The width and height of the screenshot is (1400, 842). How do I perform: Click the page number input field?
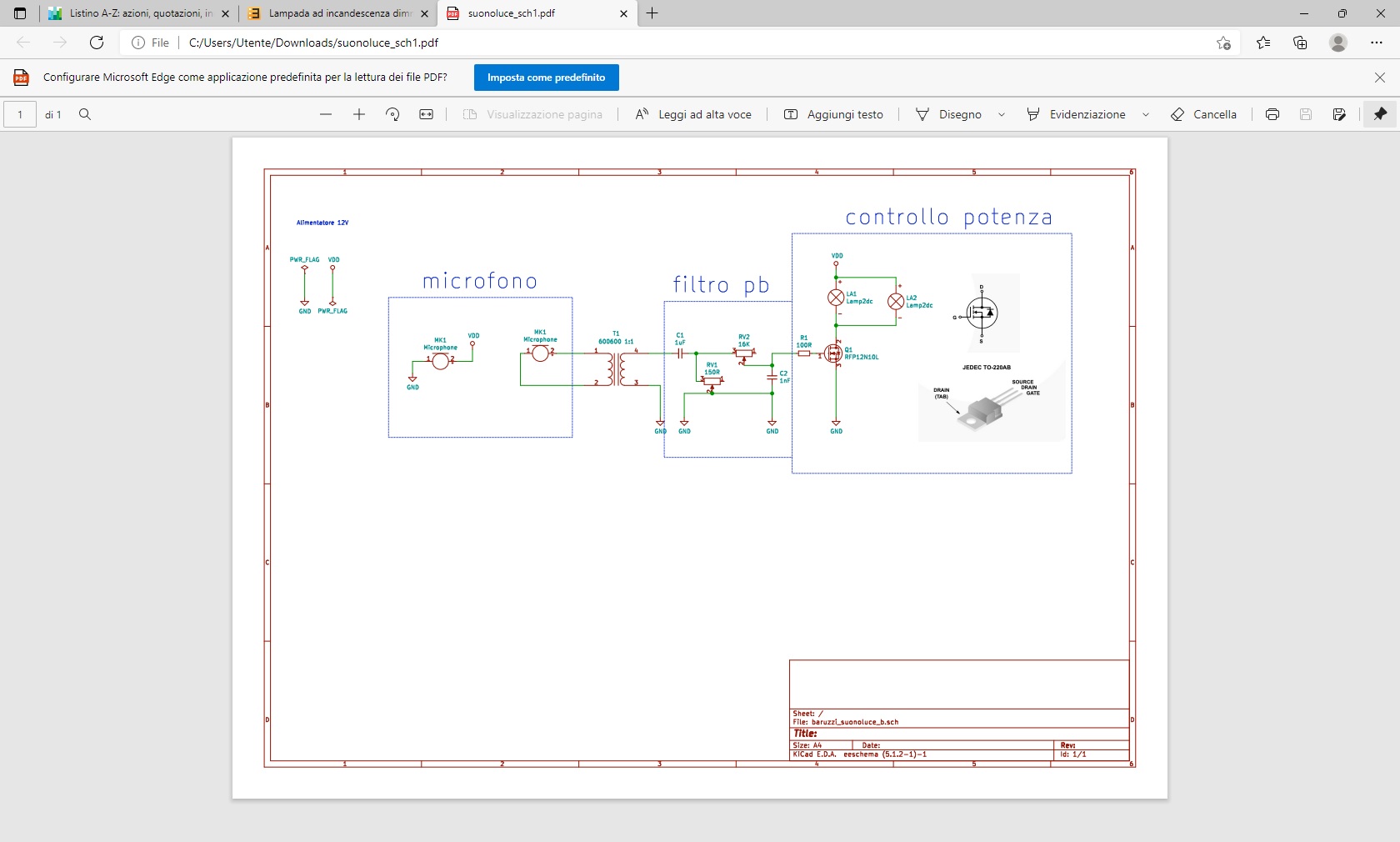click(x=20, y=114)
